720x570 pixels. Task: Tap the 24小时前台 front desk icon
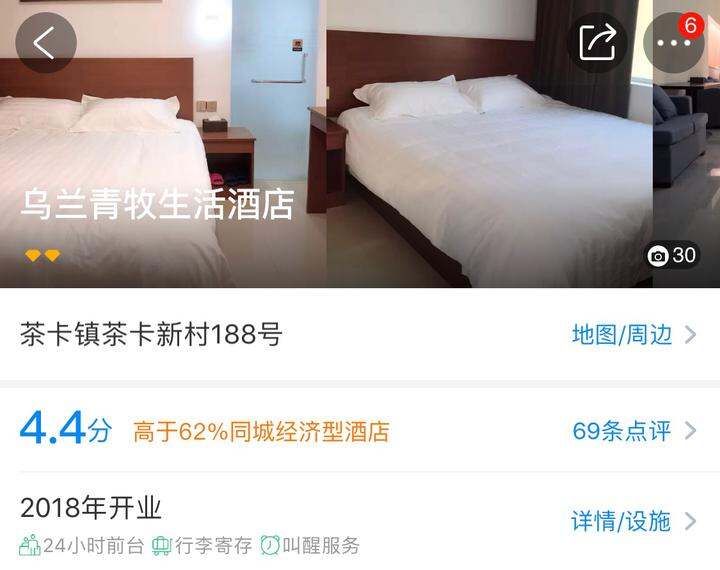tap(30, 545)
